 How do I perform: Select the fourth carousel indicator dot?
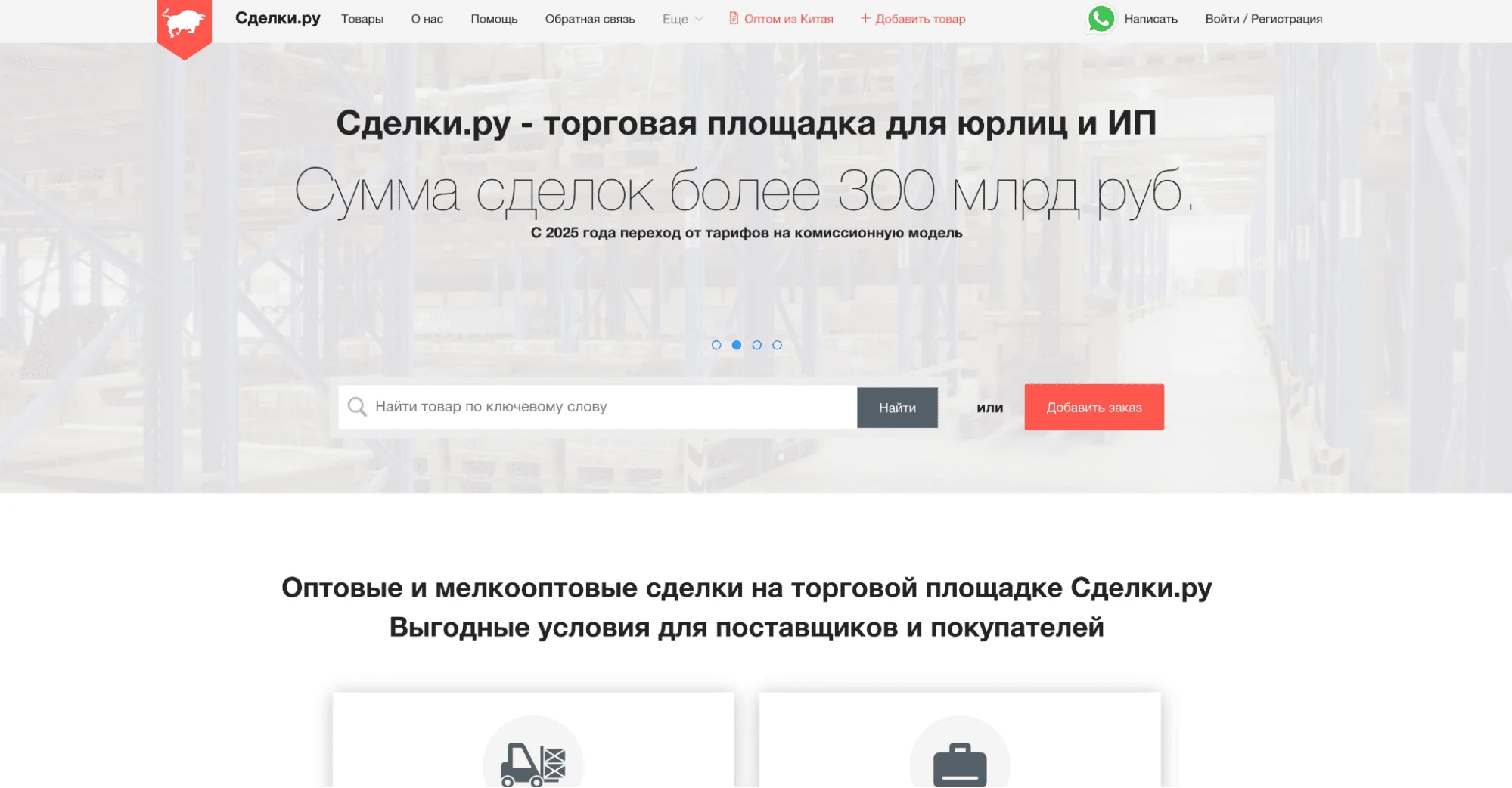tap(778, 346)
